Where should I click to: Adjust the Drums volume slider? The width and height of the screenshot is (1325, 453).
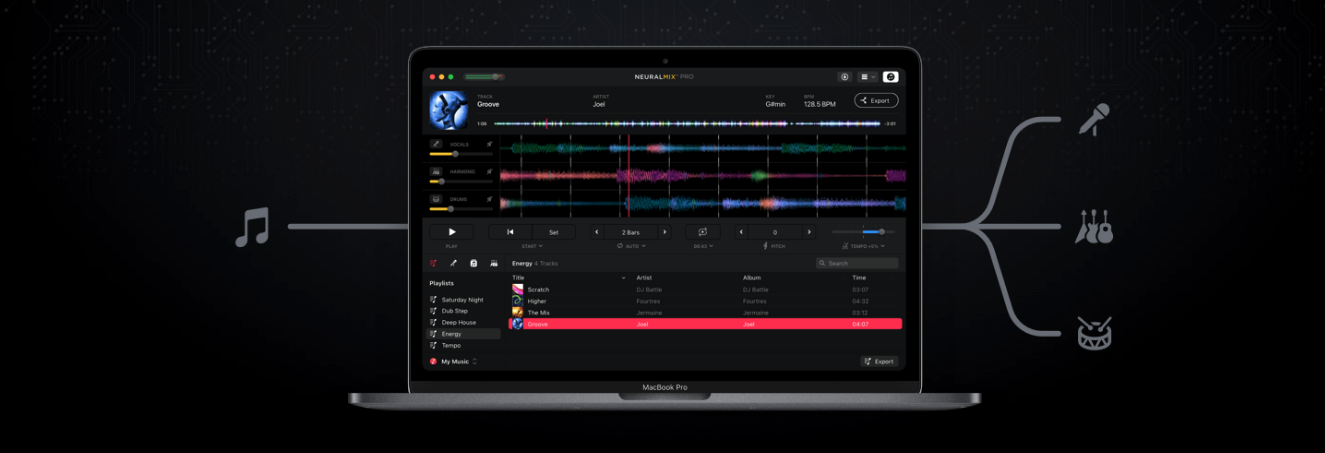click(x=461, y=209)
